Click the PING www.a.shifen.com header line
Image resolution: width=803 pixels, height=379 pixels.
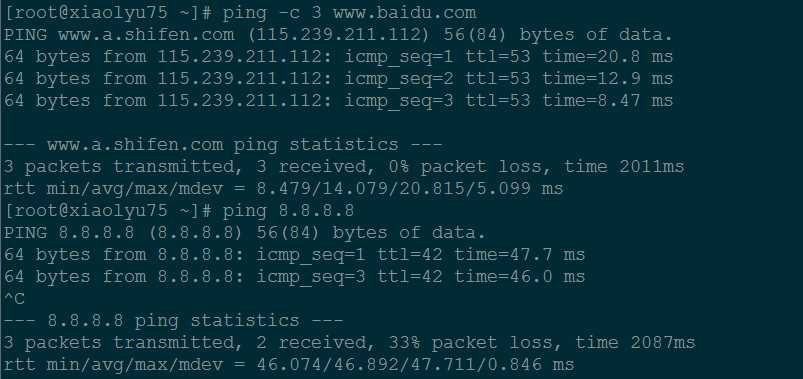338,35
